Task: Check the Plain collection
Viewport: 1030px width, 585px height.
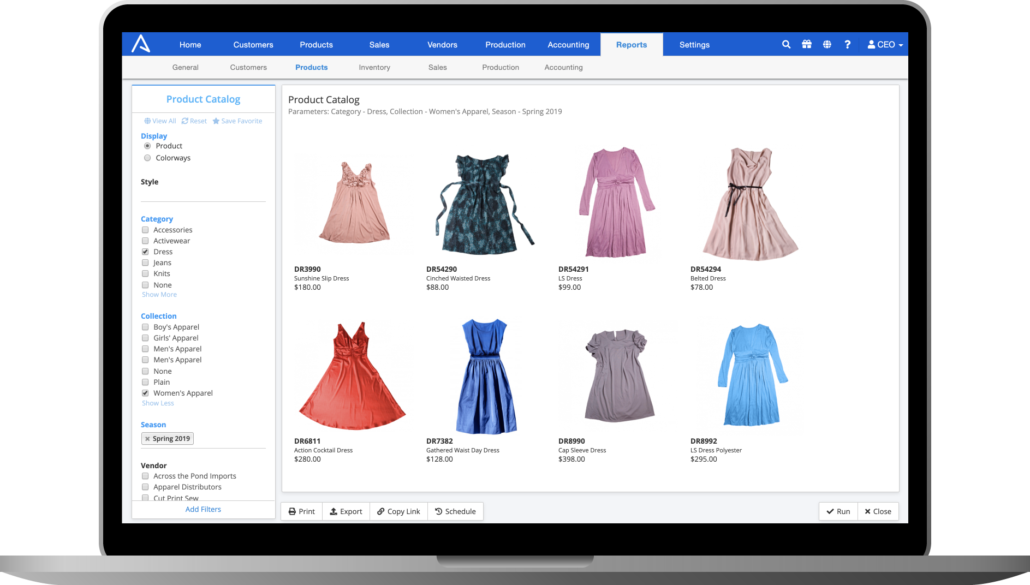Action: click(x=145, y=382)
